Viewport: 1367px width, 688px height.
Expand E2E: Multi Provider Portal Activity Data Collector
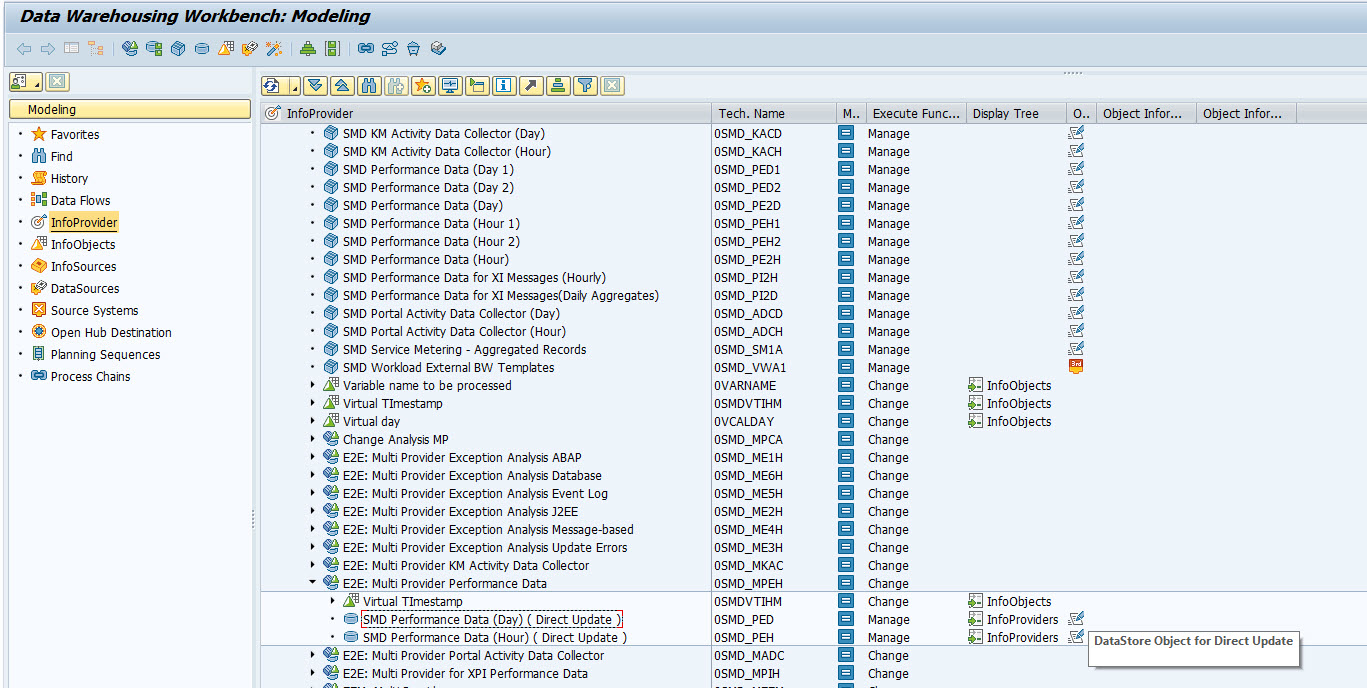click(312, 655)
